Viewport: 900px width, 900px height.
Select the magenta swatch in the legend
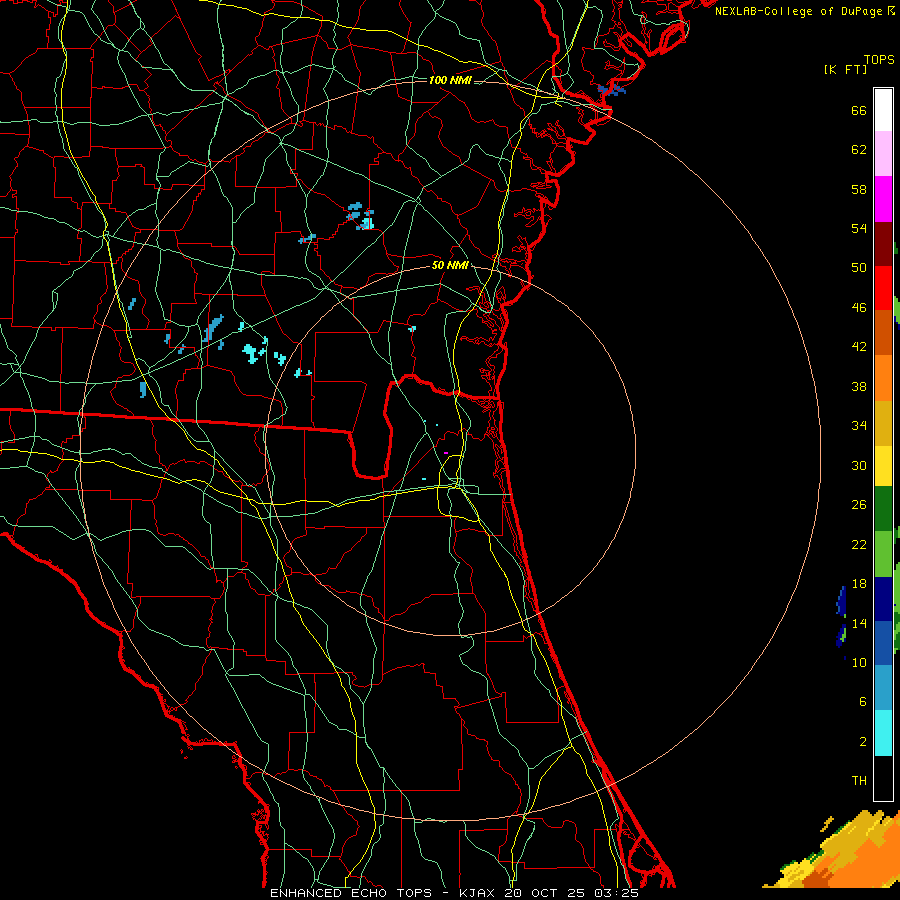(883, 199)
